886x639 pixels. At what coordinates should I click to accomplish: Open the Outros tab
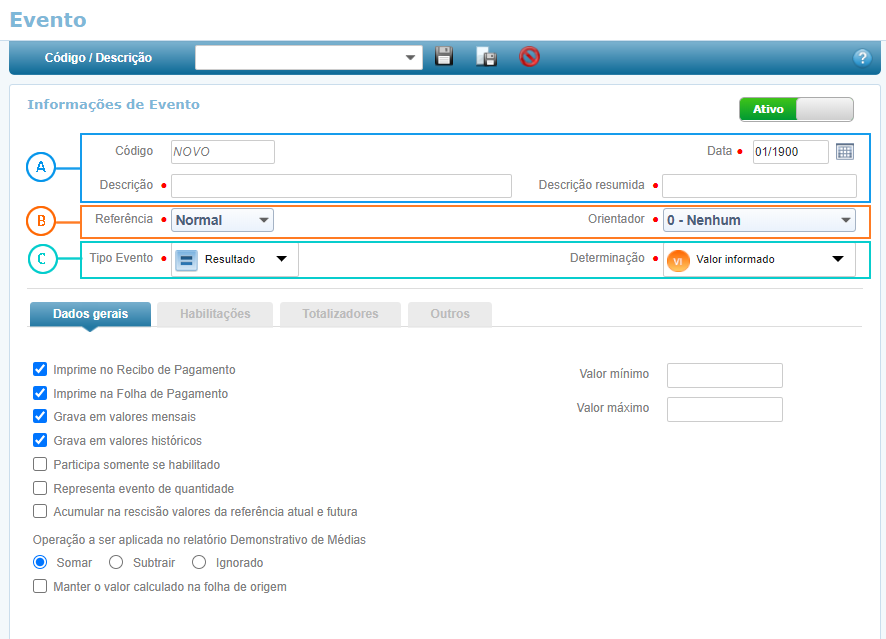click(x=450, y=314)
